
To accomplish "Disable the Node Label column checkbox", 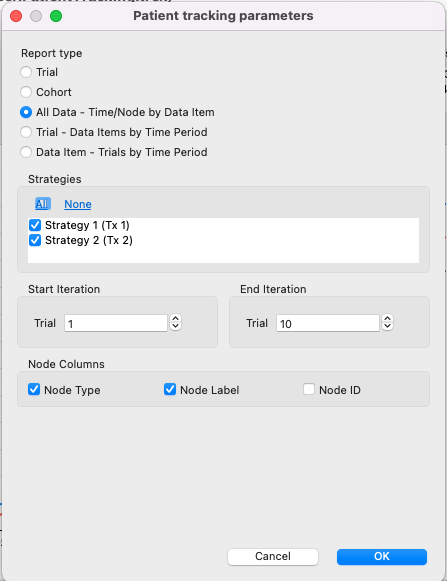I will [170, 389].
